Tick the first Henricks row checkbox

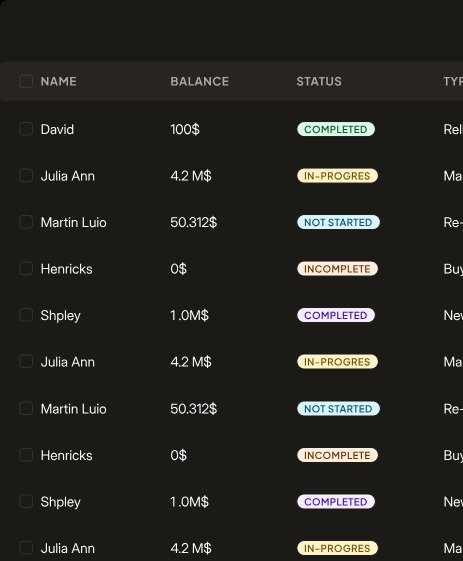pyautogui.click(x=26, y=268)
